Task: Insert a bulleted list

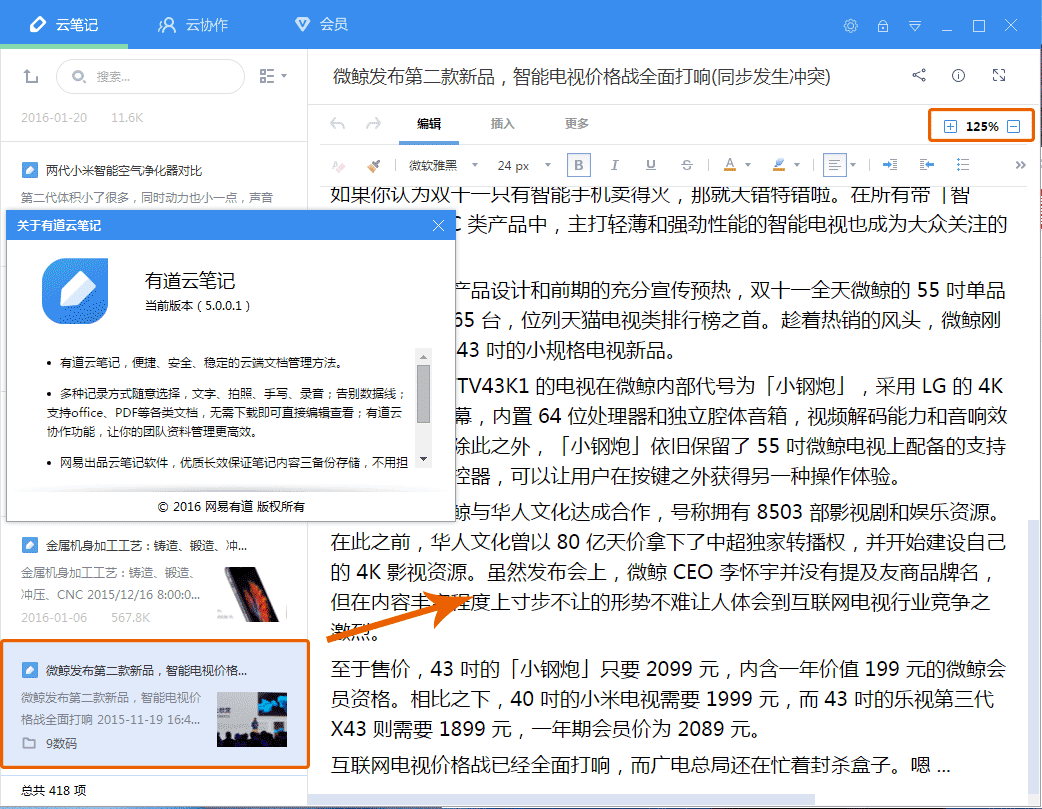Action: pos(963,165)
